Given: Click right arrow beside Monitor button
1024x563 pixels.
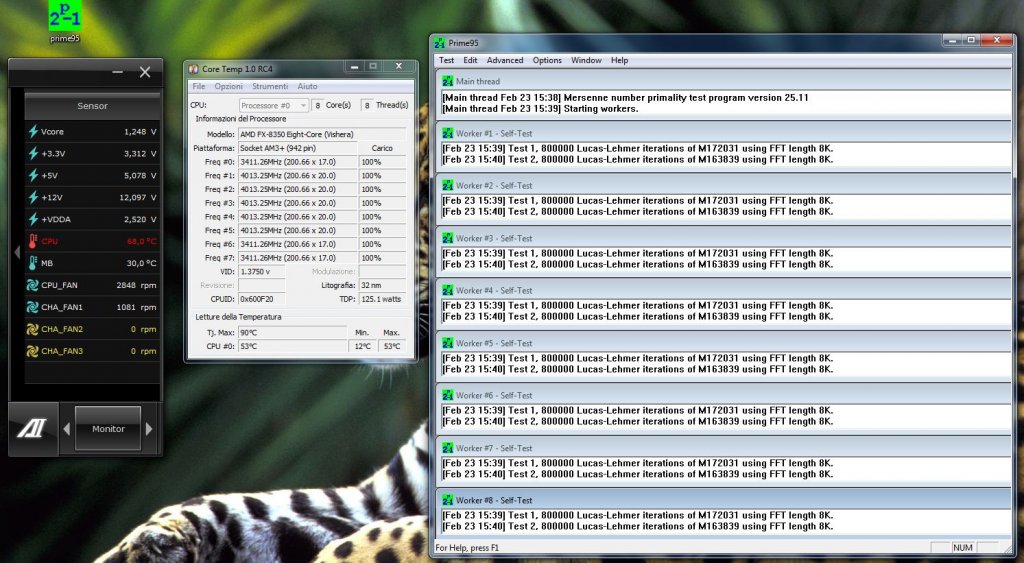Looking at the screenshot, I should point(149,429).
